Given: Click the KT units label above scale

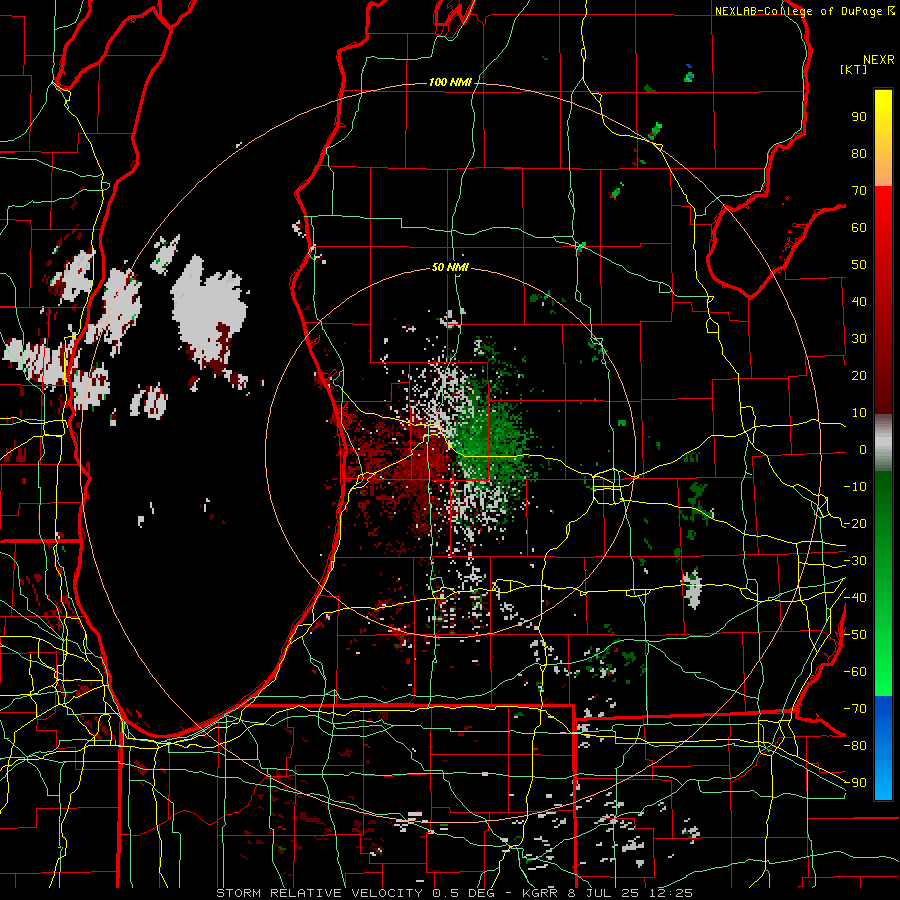Looking at the screenshot, I should 854,69.
